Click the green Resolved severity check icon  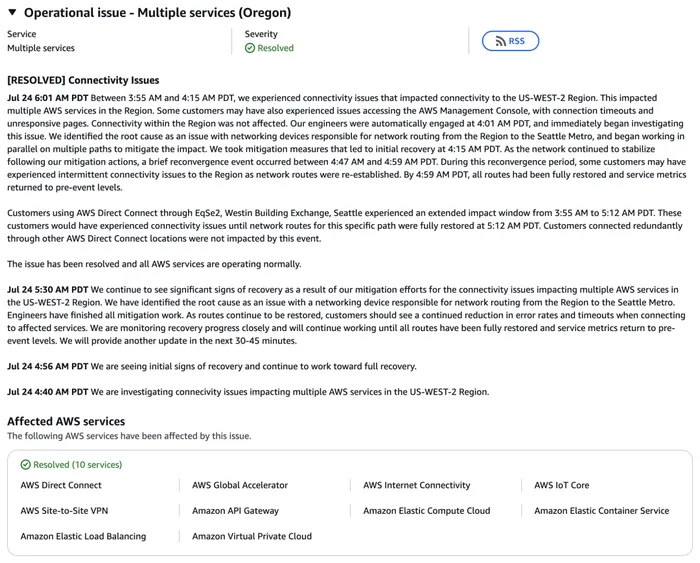pos(250,48)
